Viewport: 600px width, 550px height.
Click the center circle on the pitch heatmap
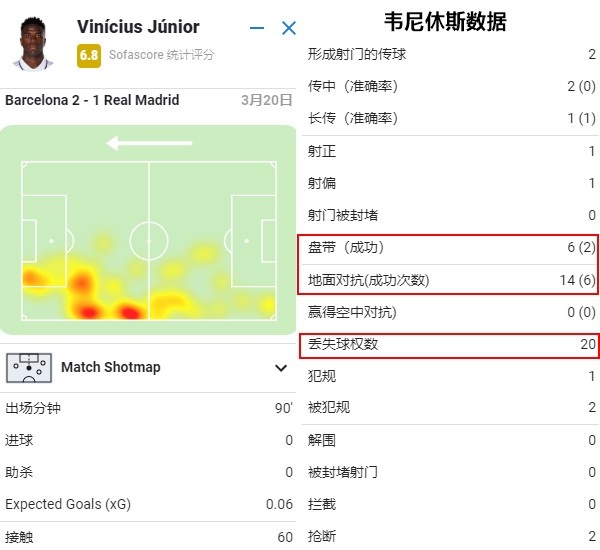[149, 241]
